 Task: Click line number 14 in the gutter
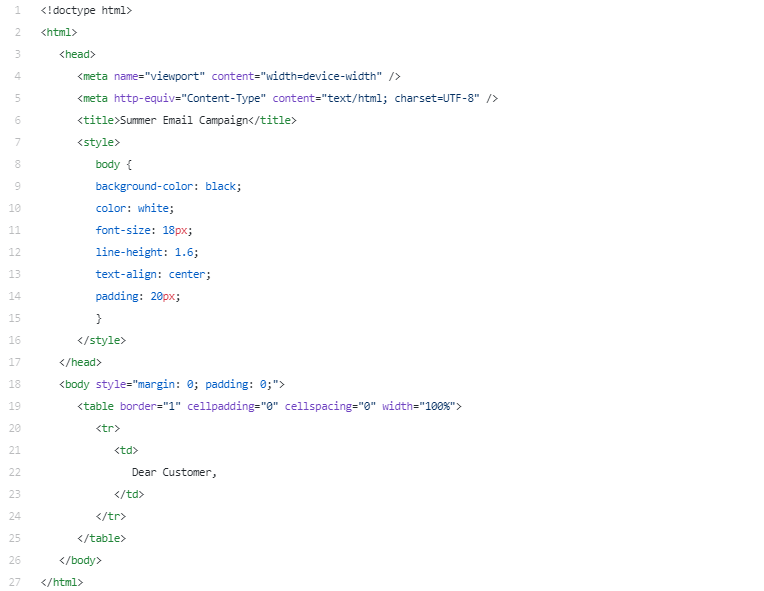pos(15,296)
